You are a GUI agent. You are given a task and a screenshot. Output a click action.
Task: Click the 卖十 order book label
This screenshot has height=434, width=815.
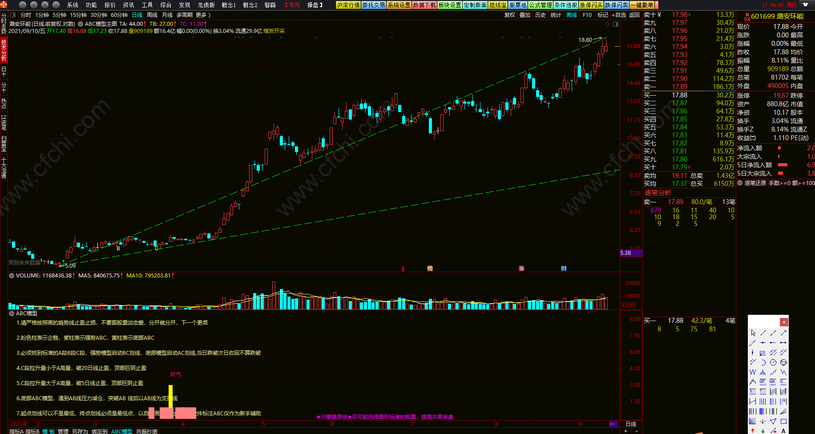[x=650, y=15]
